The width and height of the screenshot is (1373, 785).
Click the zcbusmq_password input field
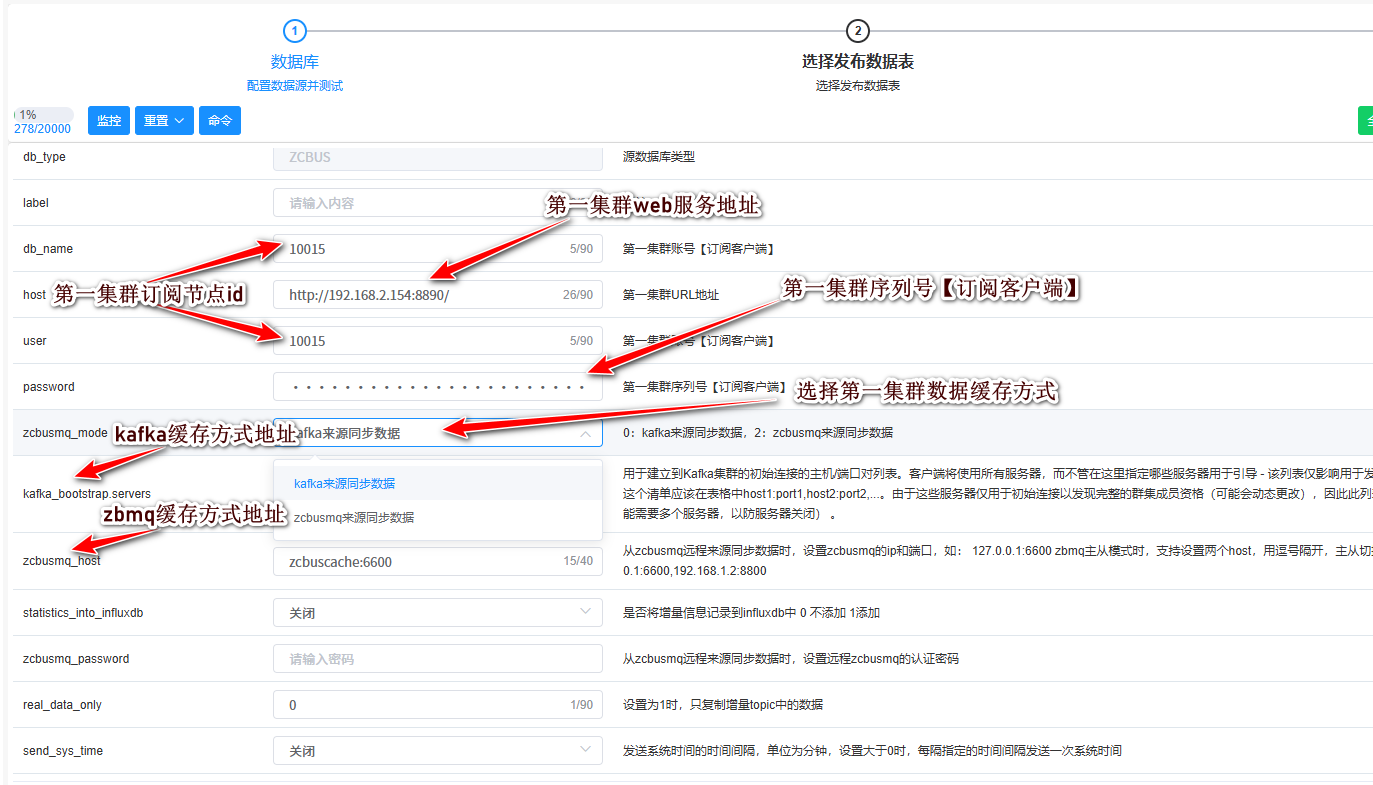(437, 659)
